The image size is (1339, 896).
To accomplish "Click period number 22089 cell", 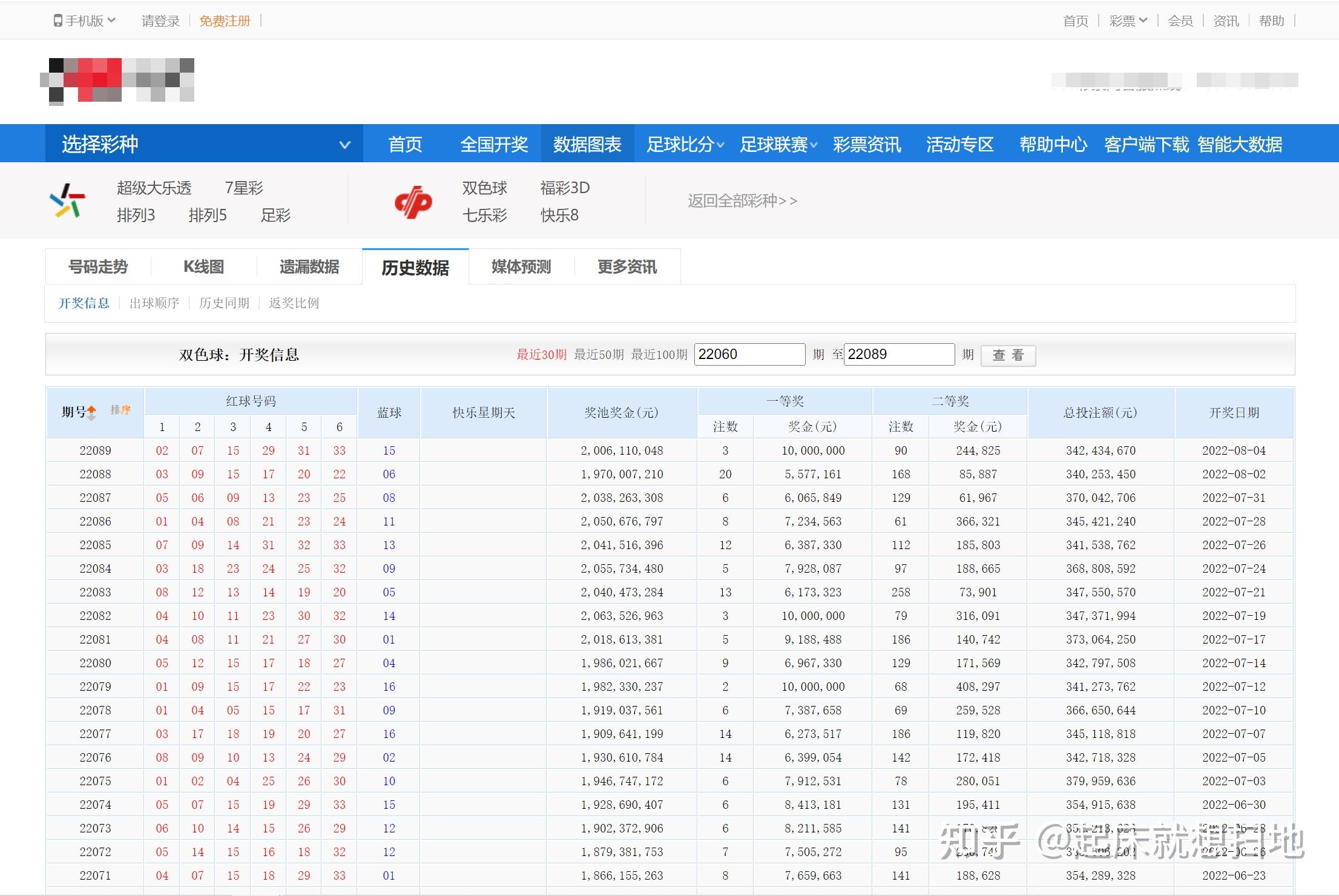I will 96,450.
